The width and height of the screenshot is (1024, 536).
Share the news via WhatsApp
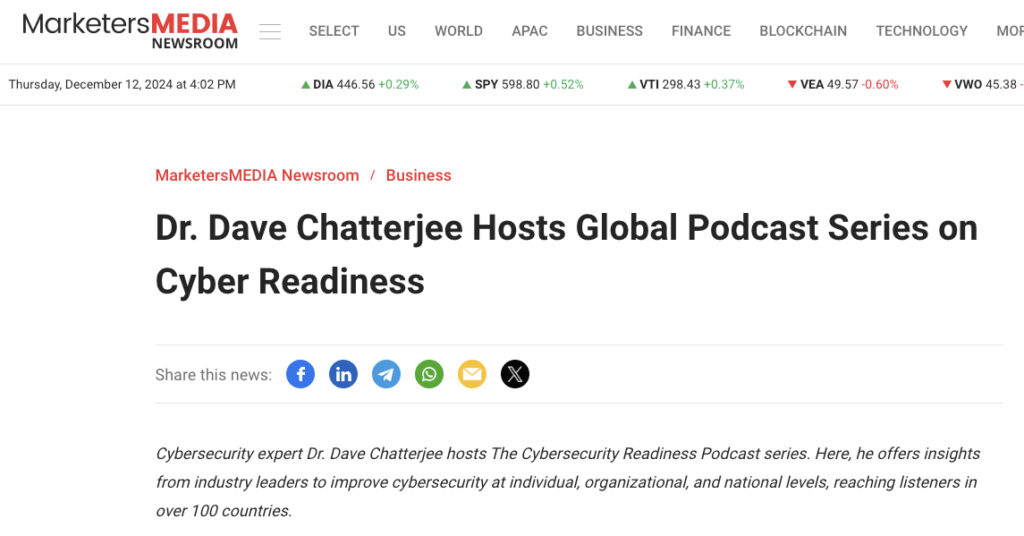[x=429, y=374]
